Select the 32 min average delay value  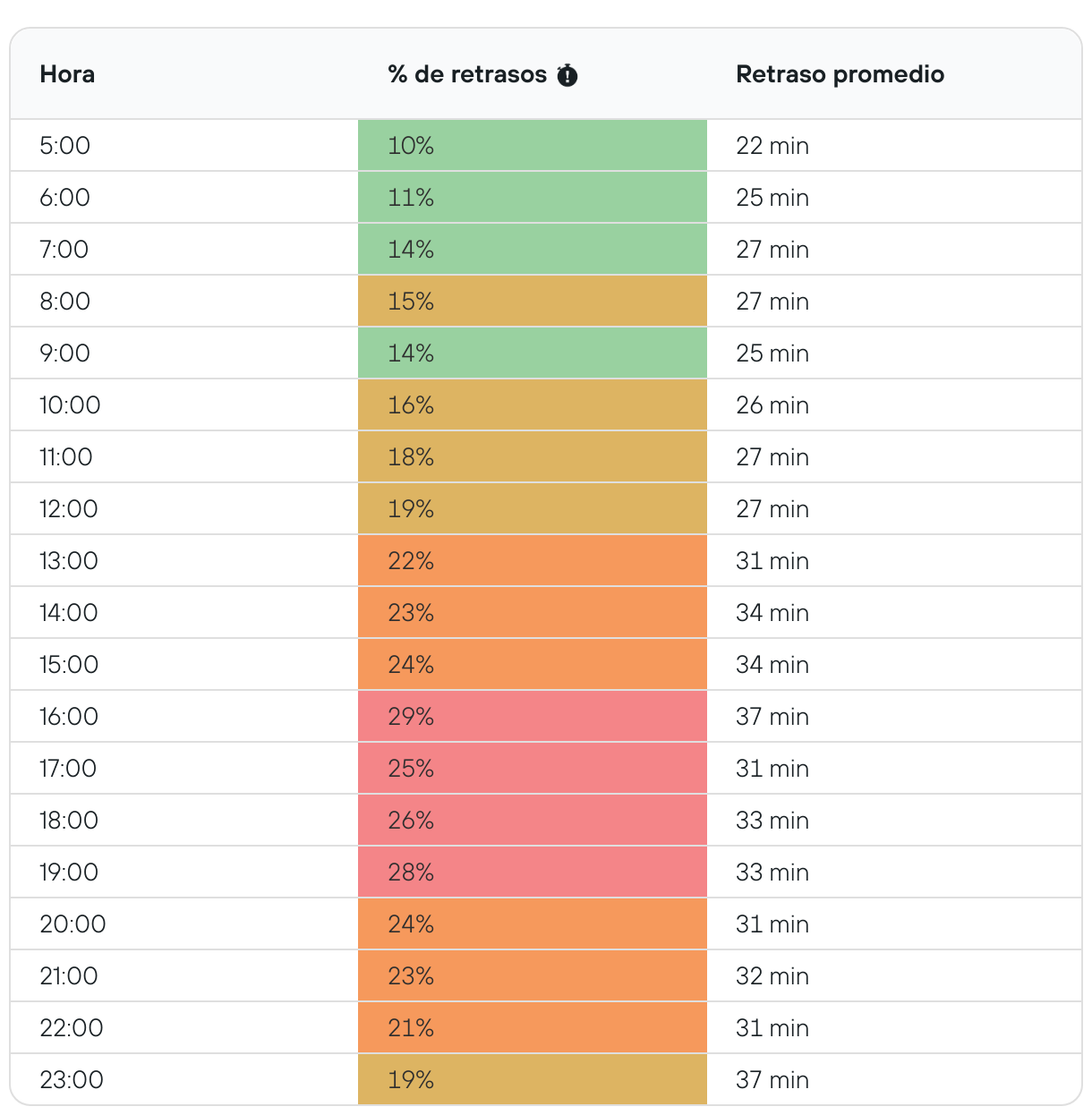point(772,975)
